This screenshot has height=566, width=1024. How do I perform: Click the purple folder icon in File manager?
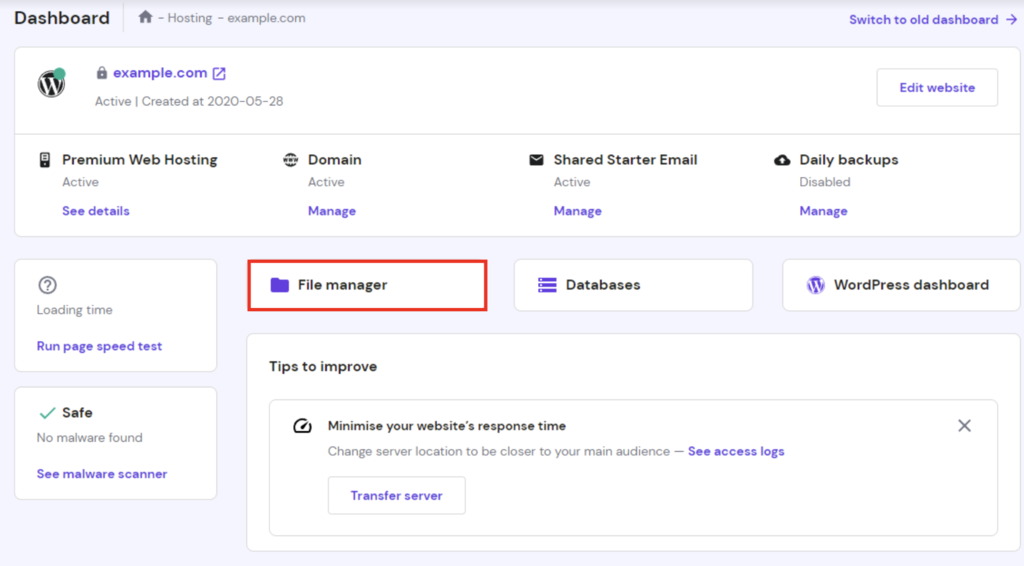click(x=279, y=285)
